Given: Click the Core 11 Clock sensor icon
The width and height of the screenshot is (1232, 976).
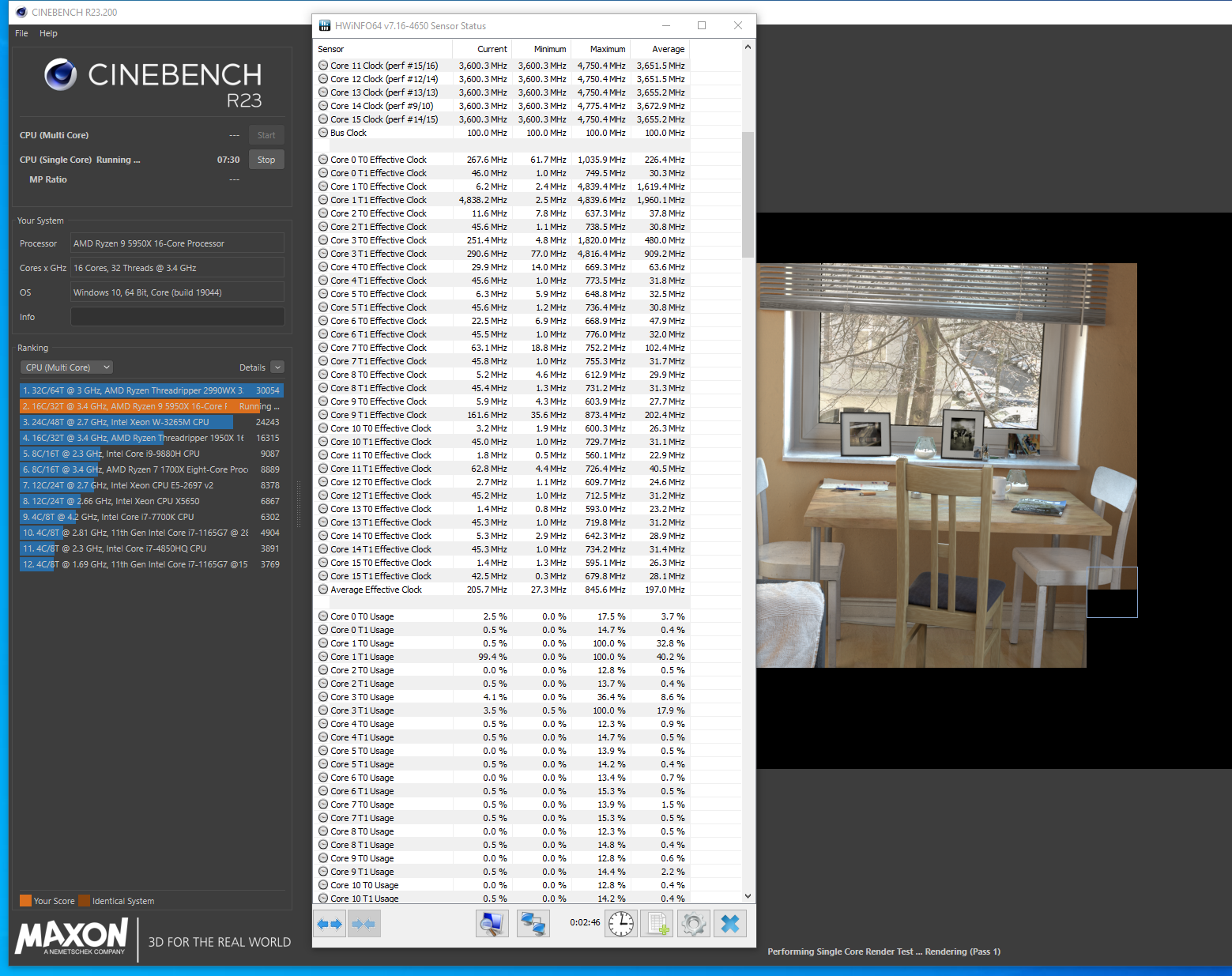Looking at the screenshot, I should coord(323,66).
